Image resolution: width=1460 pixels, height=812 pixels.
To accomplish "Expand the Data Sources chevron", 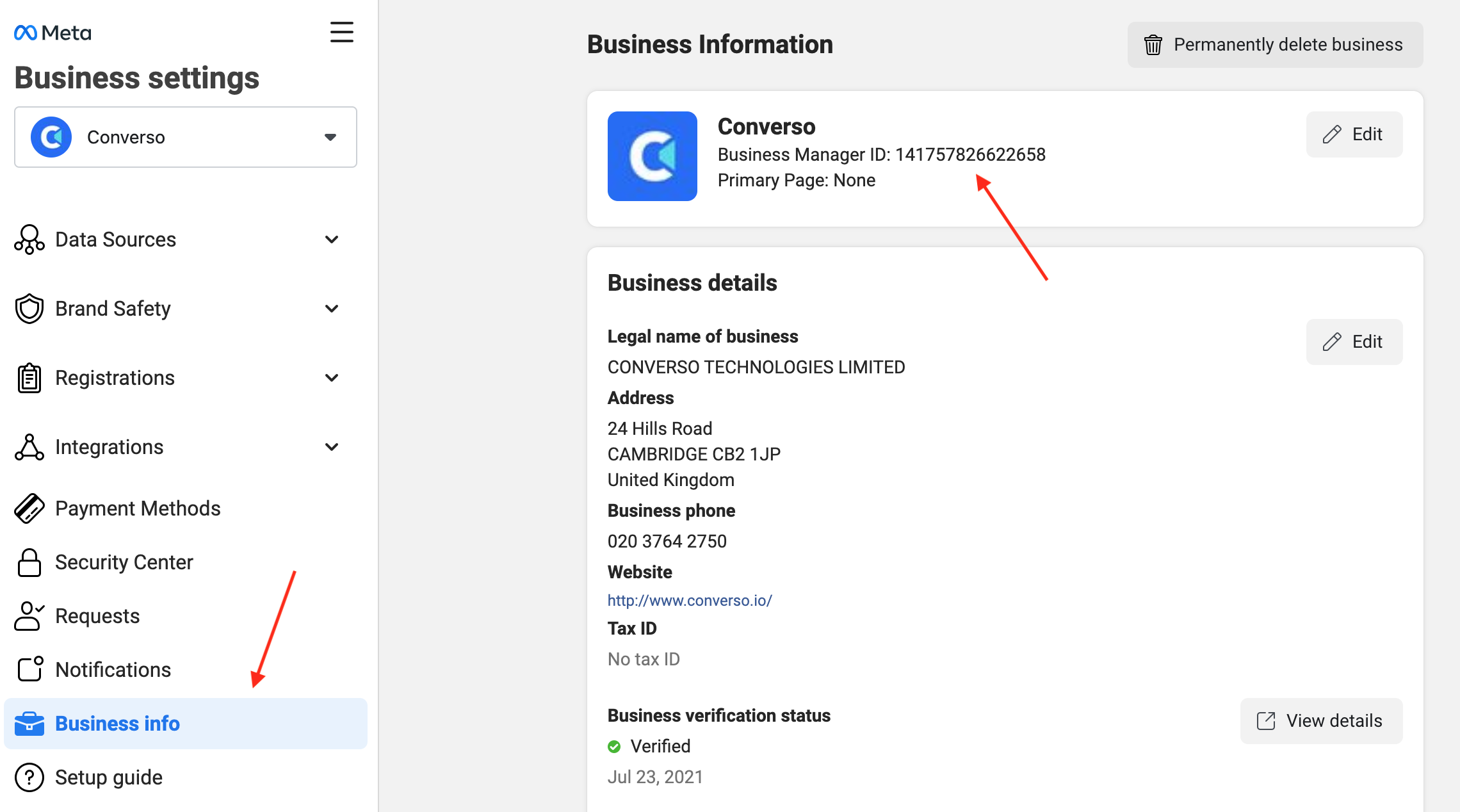I will coord(332,240).
